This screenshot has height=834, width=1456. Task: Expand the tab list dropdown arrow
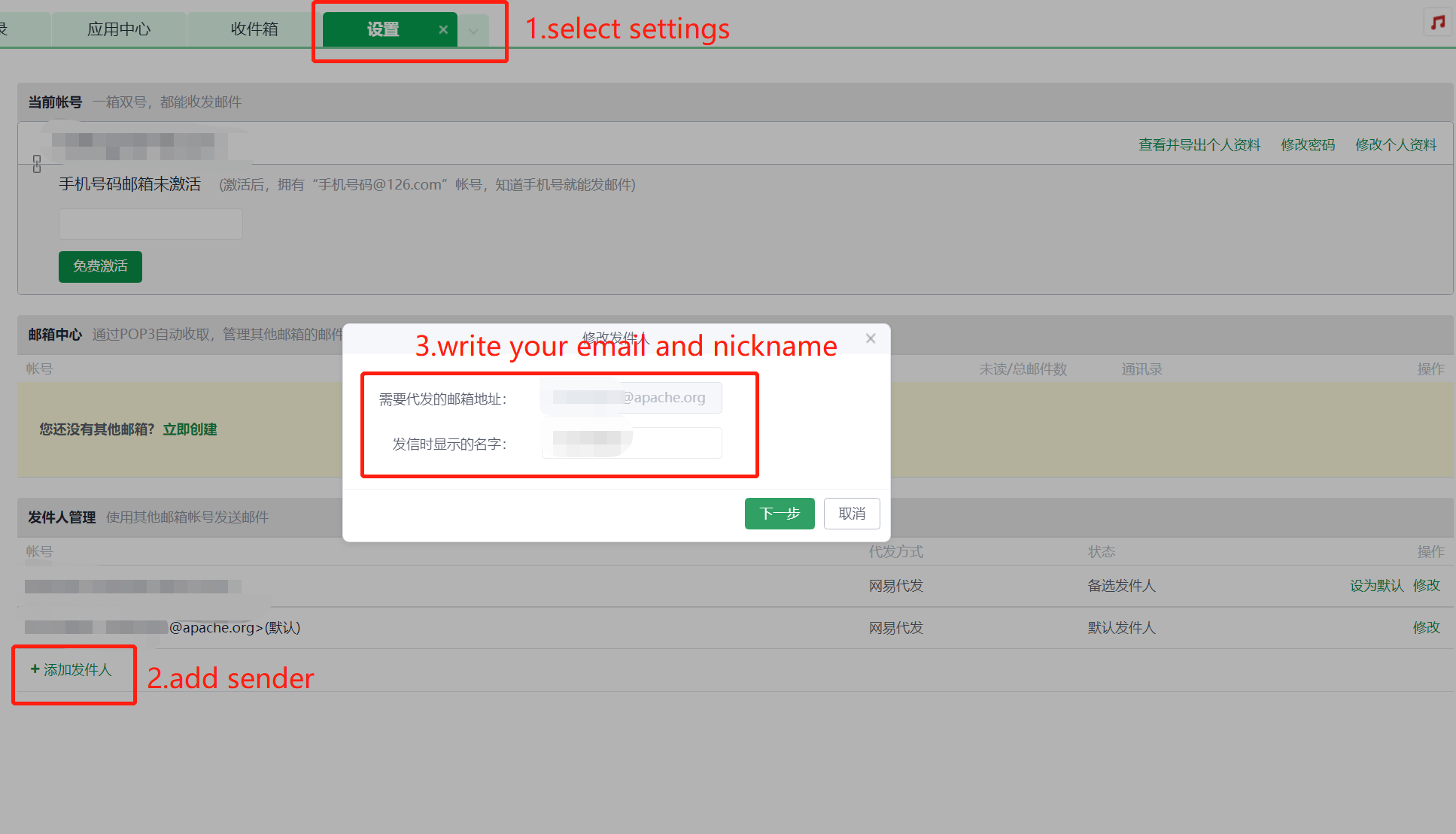click(473, 31)
